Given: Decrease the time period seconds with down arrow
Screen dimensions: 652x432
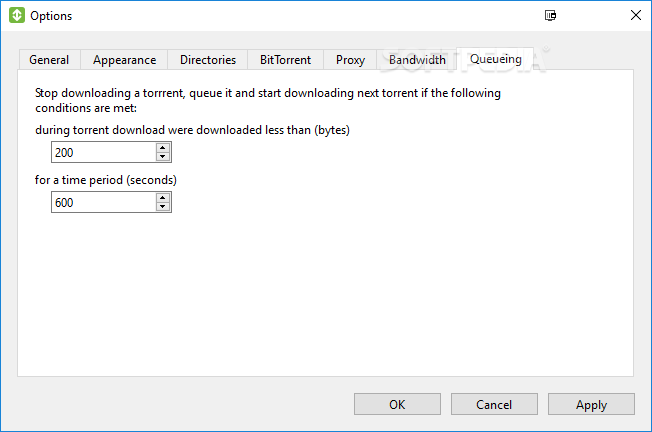Looking at the screenshot, I should 162,207.
